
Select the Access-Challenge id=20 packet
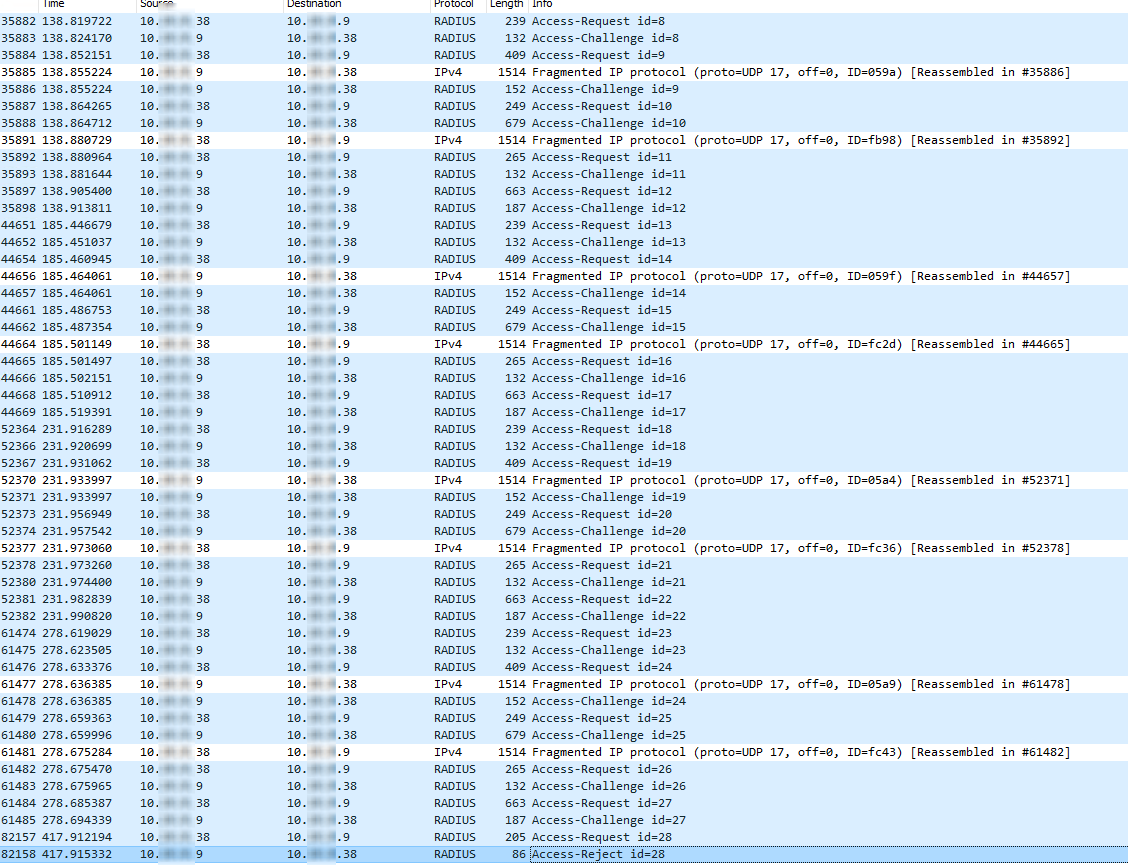coord(400,531)
